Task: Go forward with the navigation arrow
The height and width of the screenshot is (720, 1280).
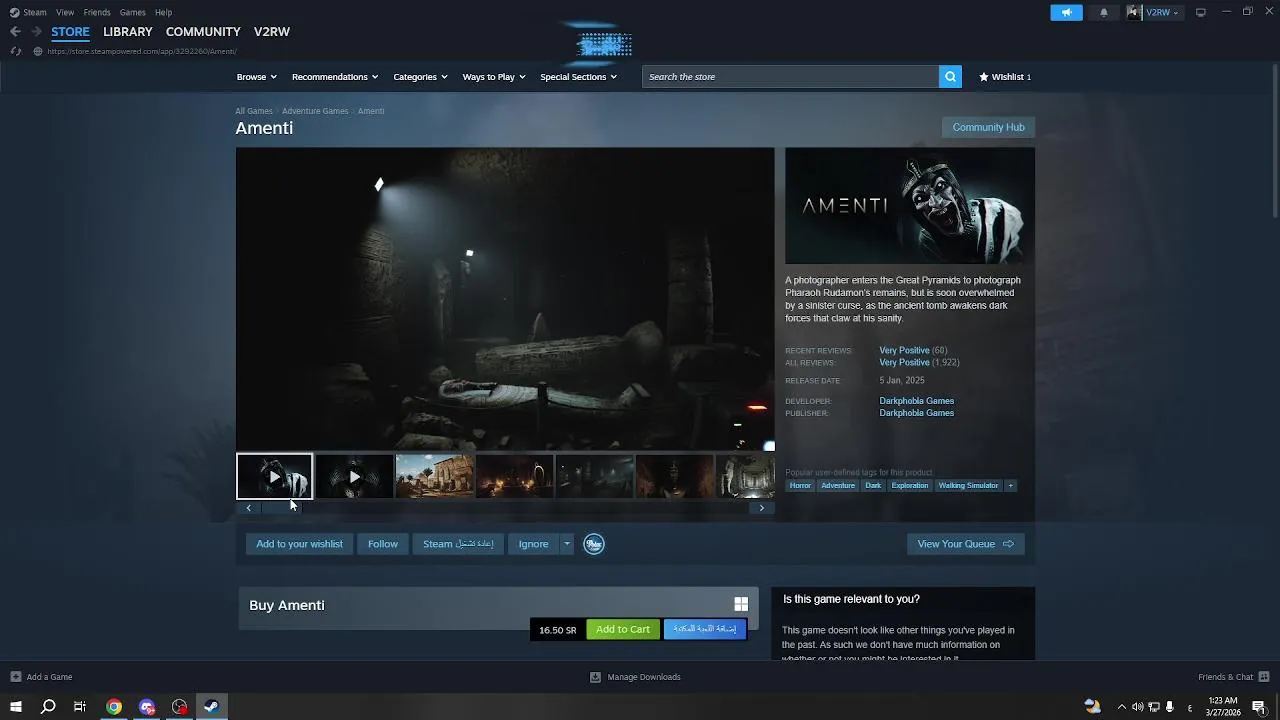Action: pyautogui.click(x=36, y=31)
